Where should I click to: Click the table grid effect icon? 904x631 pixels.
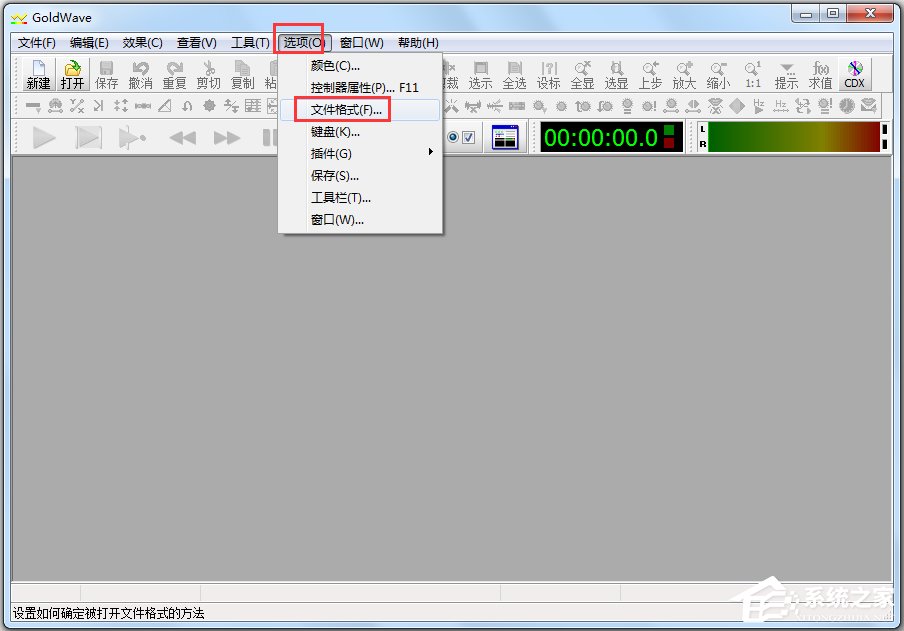(253, 106)
